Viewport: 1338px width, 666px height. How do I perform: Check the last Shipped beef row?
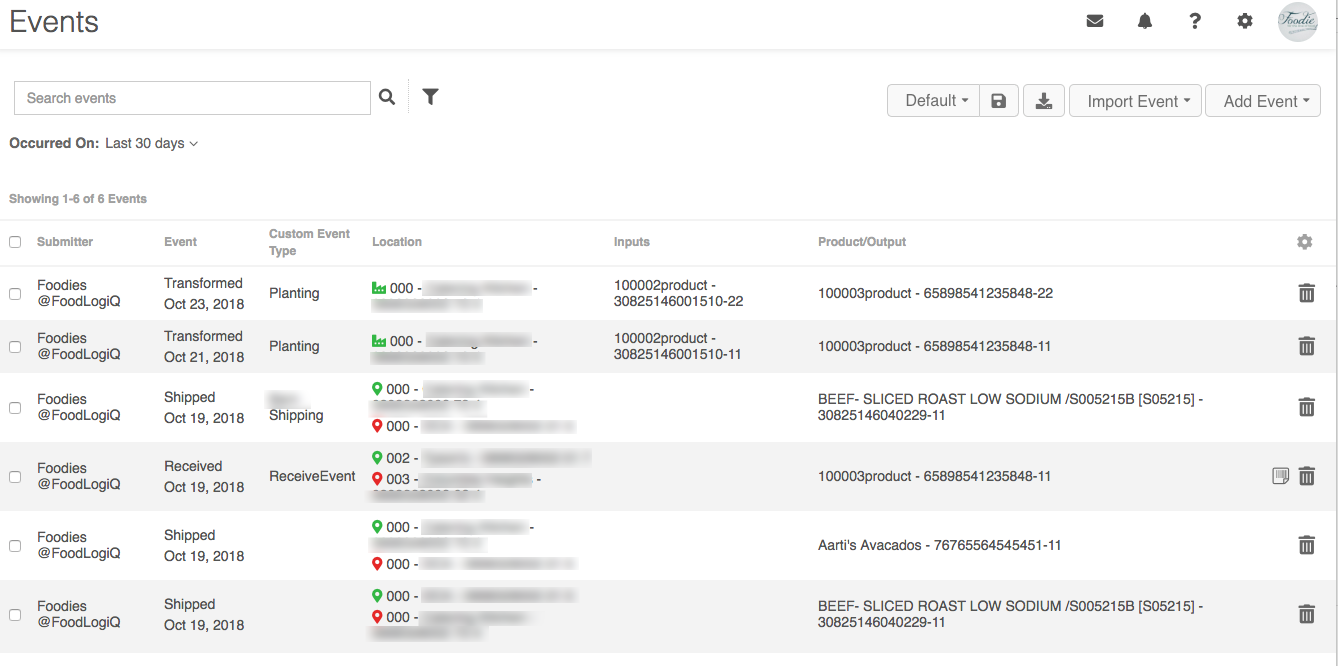pyautogui.click(x=15, y=615)
